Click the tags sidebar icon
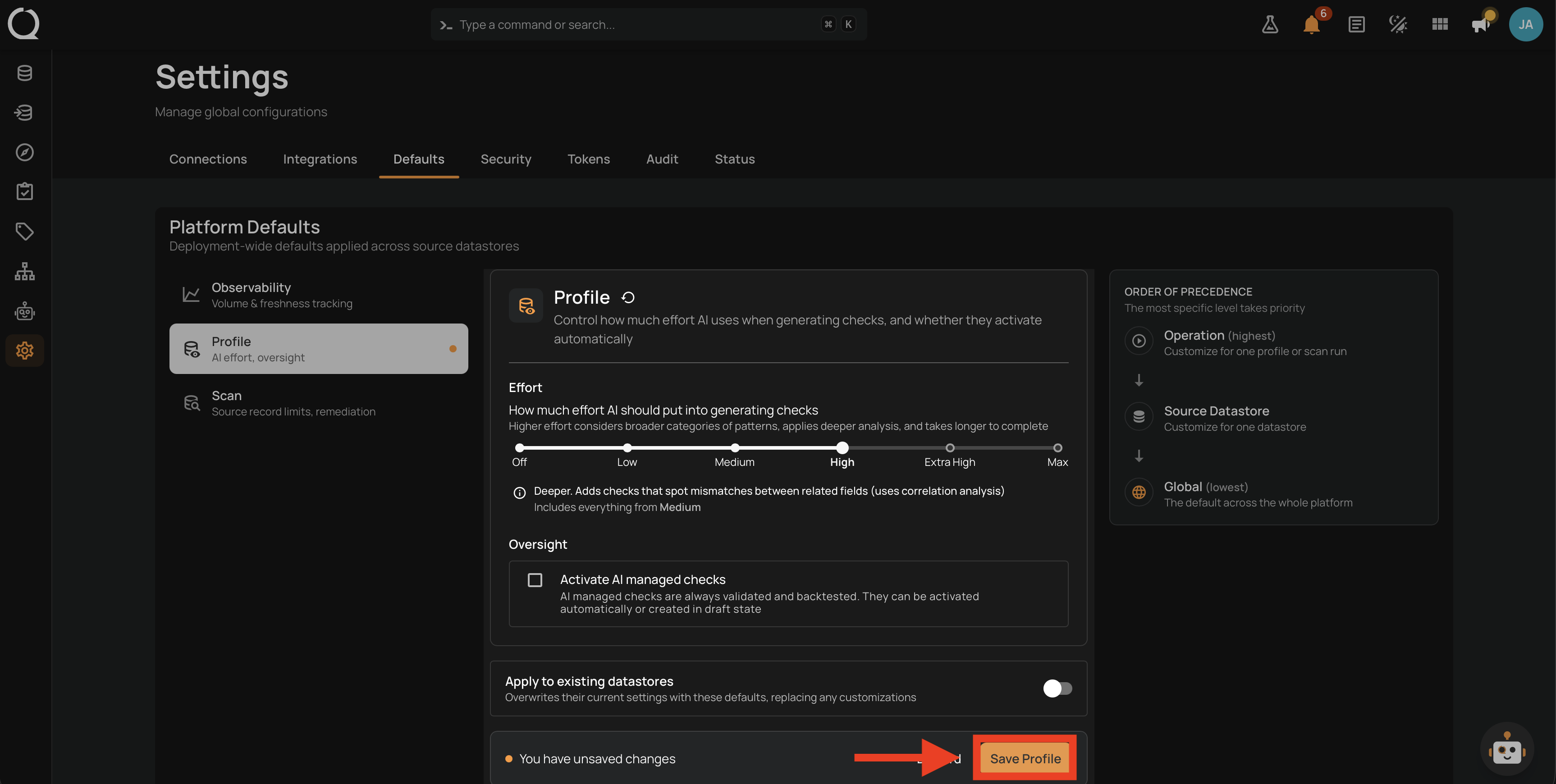The image size is (1556, 784). (25, 231)
